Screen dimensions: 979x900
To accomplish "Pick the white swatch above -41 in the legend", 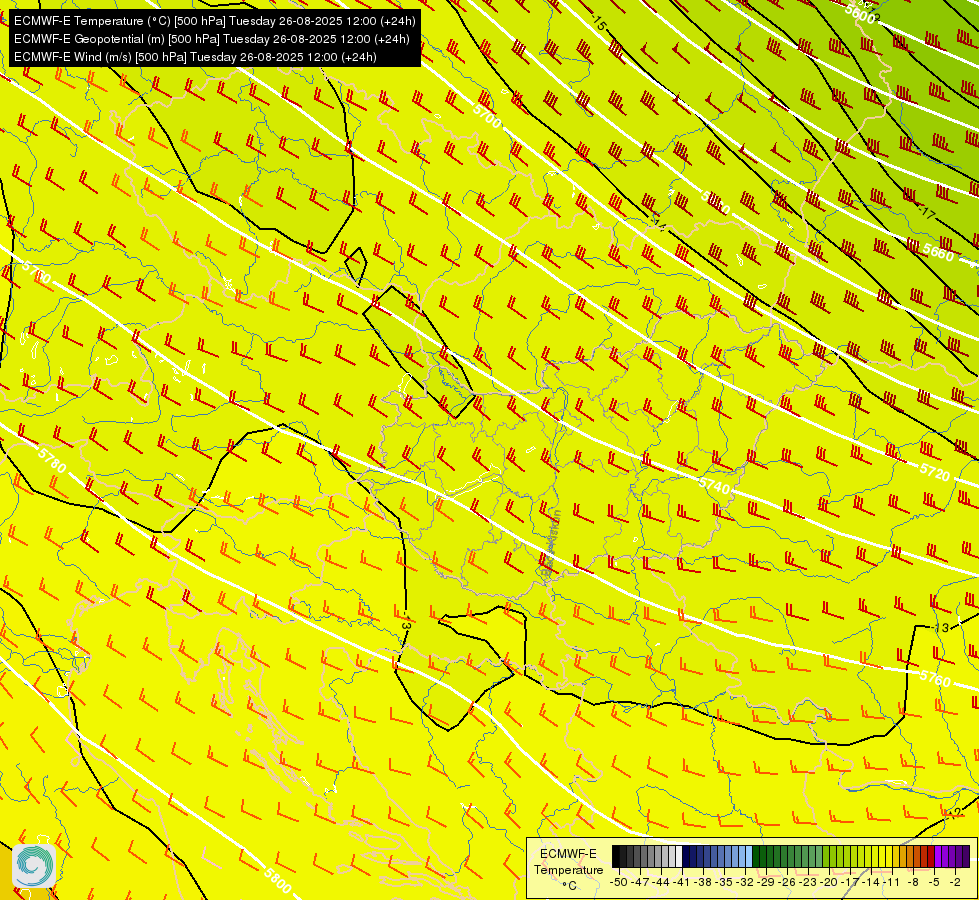I will [679, 856].
